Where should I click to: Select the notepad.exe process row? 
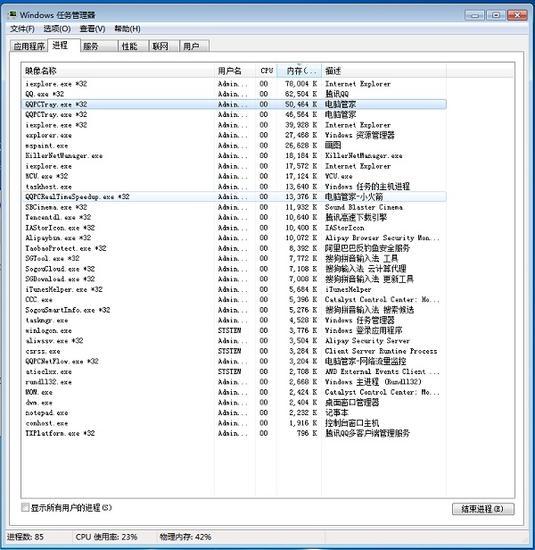click(234, 412)
